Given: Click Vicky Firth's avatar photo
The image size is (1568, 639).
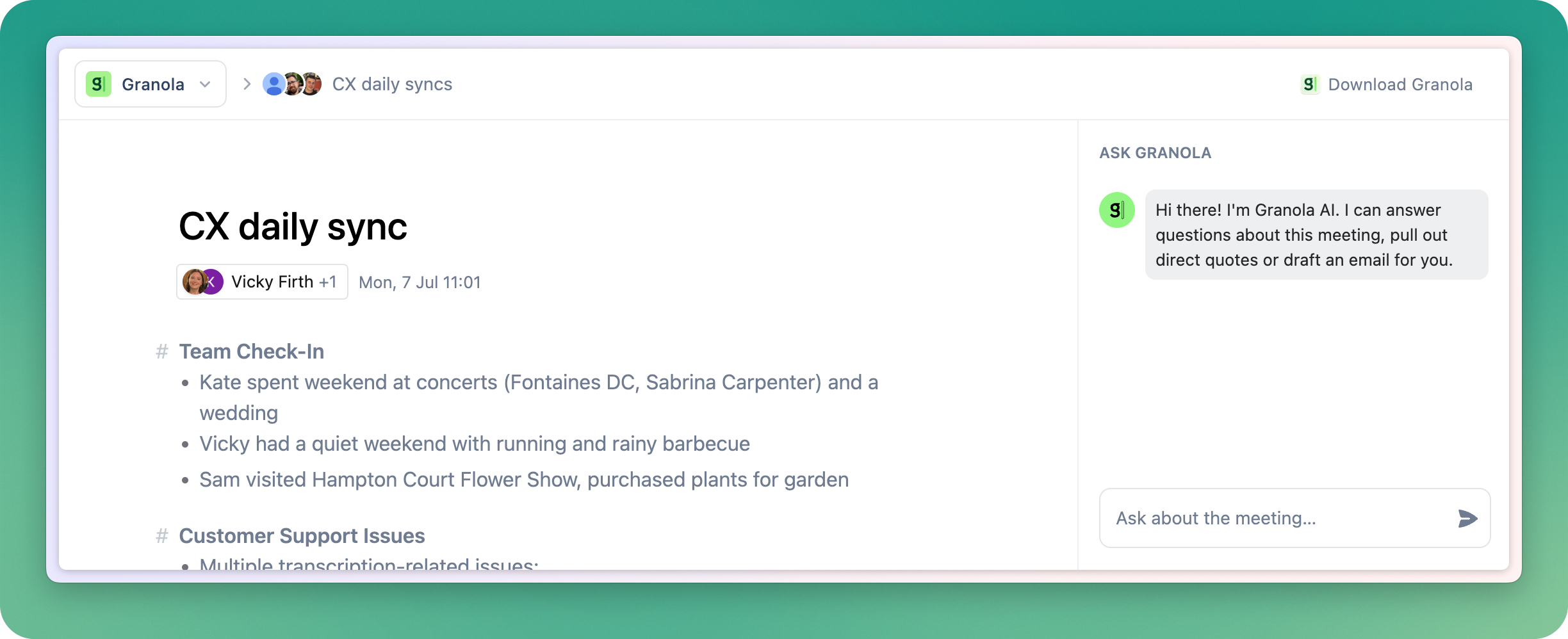Looking at the screenshot, I should tap(194, 282).
